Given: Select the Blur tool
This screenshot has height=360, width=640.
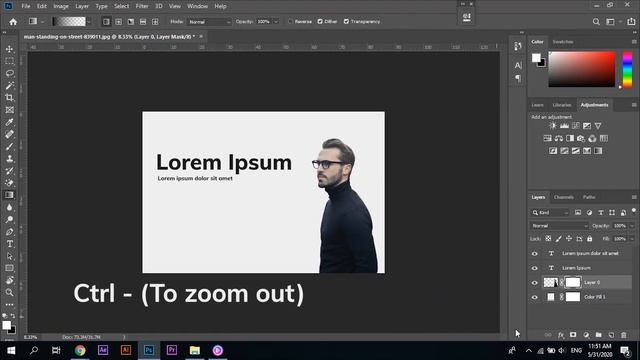Looking at the screenshot, I should [9, 207].
